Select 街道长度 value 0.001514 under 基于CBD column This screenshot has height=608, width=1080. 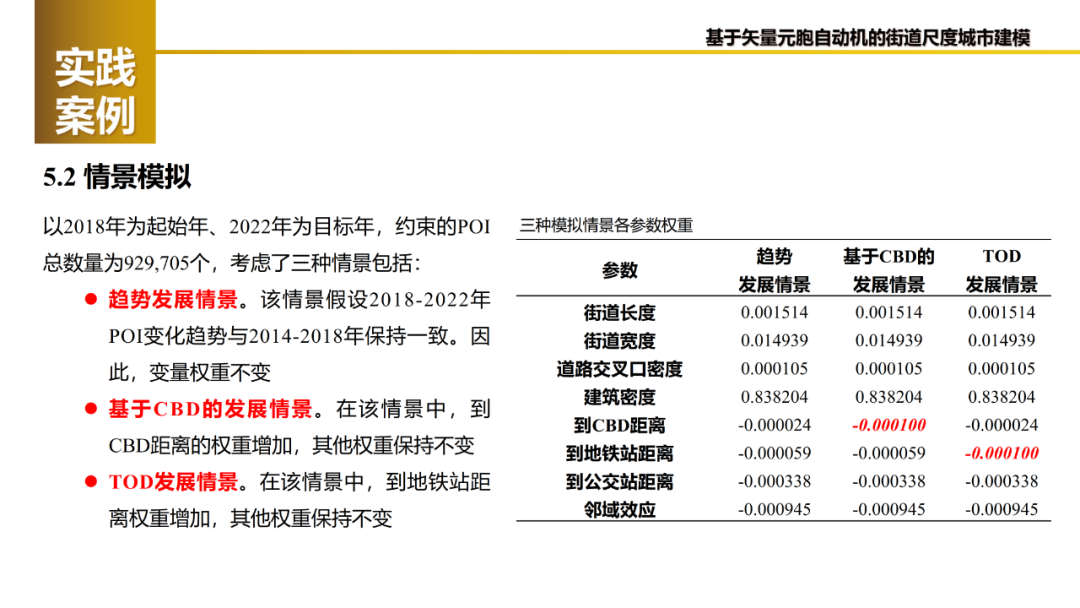[889, 313]
